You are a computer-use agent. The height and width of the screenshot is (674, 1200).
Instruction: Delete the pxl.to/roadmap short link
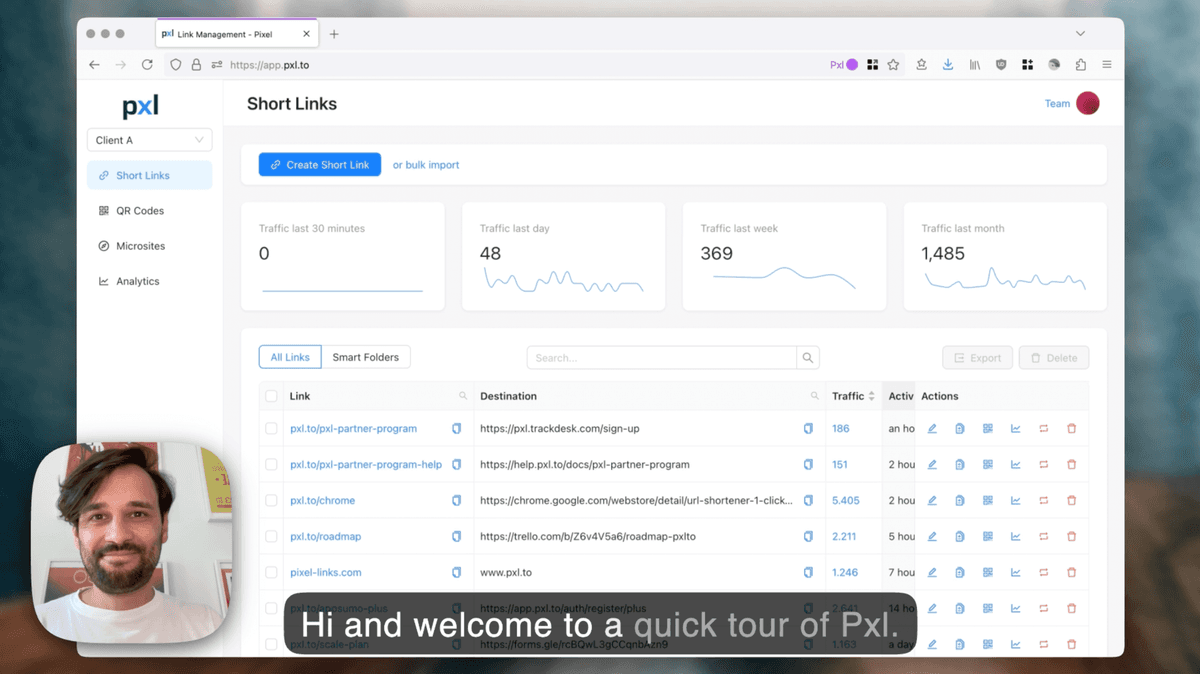click(1070, 536)
